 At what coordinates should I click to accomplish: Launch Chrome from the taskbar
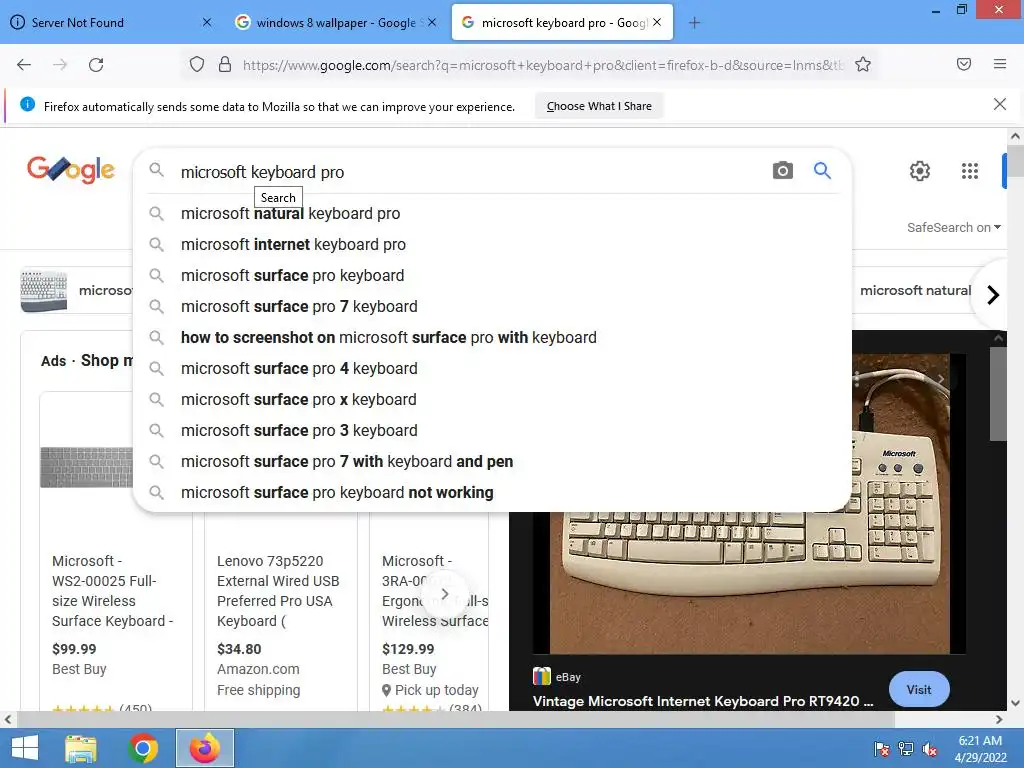pyautogui.click(x=143, y=748)
